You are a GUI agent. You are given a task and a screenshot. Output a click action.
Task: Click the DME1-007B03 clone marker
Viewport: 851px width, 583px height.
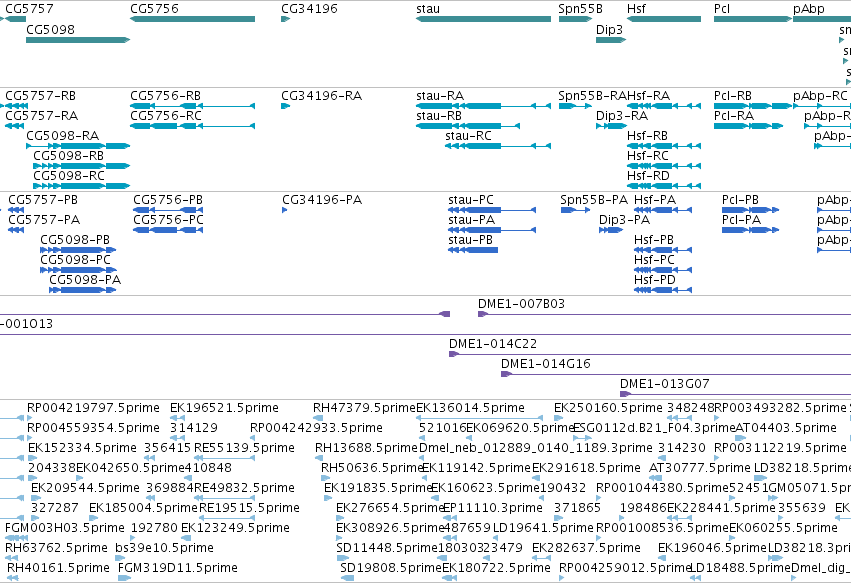tap(483, 314)
